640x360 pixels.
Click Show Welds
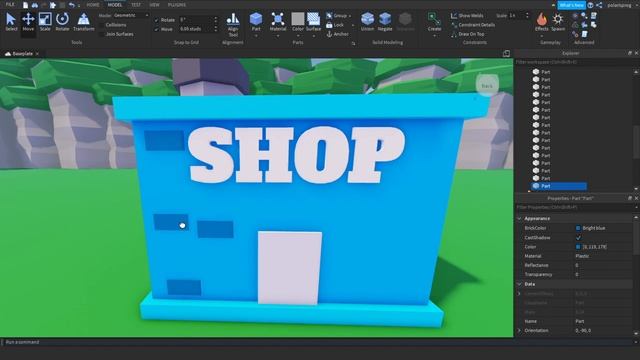pyautogui.click(x=467, y=16)
